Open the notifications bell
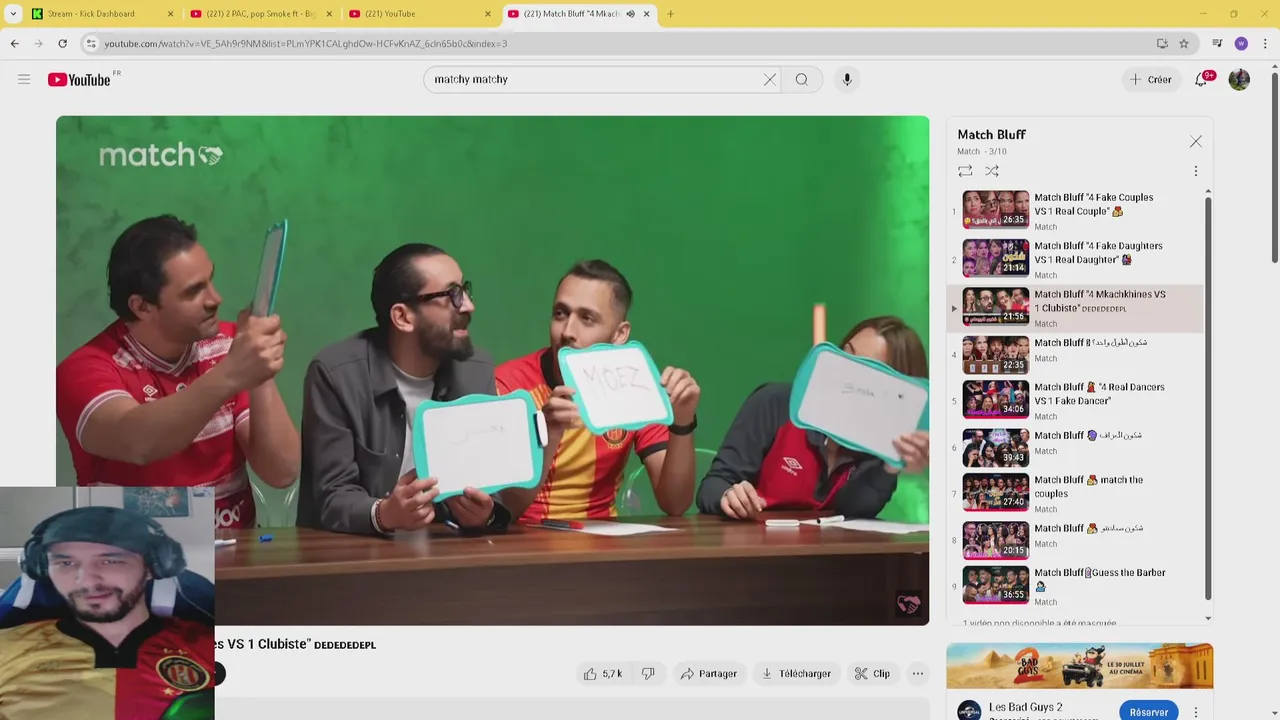This screenshot has width=1280, height=720. click(1201, 79)
